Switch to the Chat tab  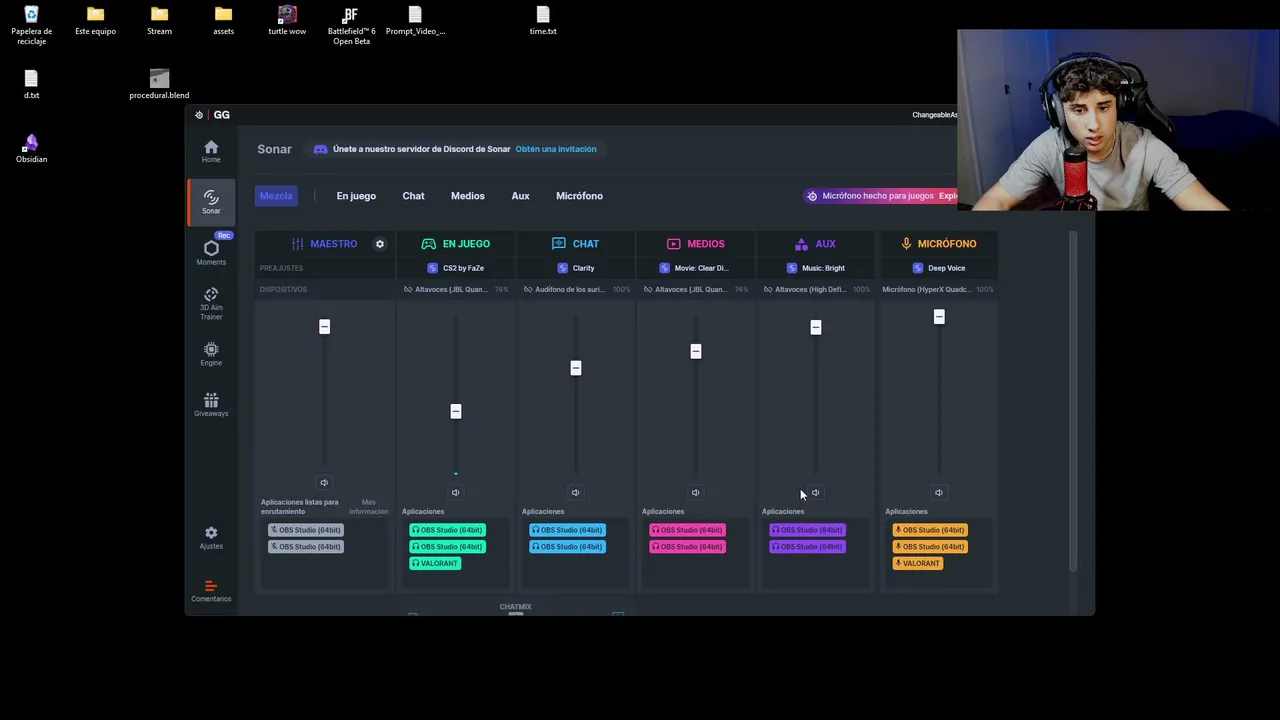coord(413,196)
